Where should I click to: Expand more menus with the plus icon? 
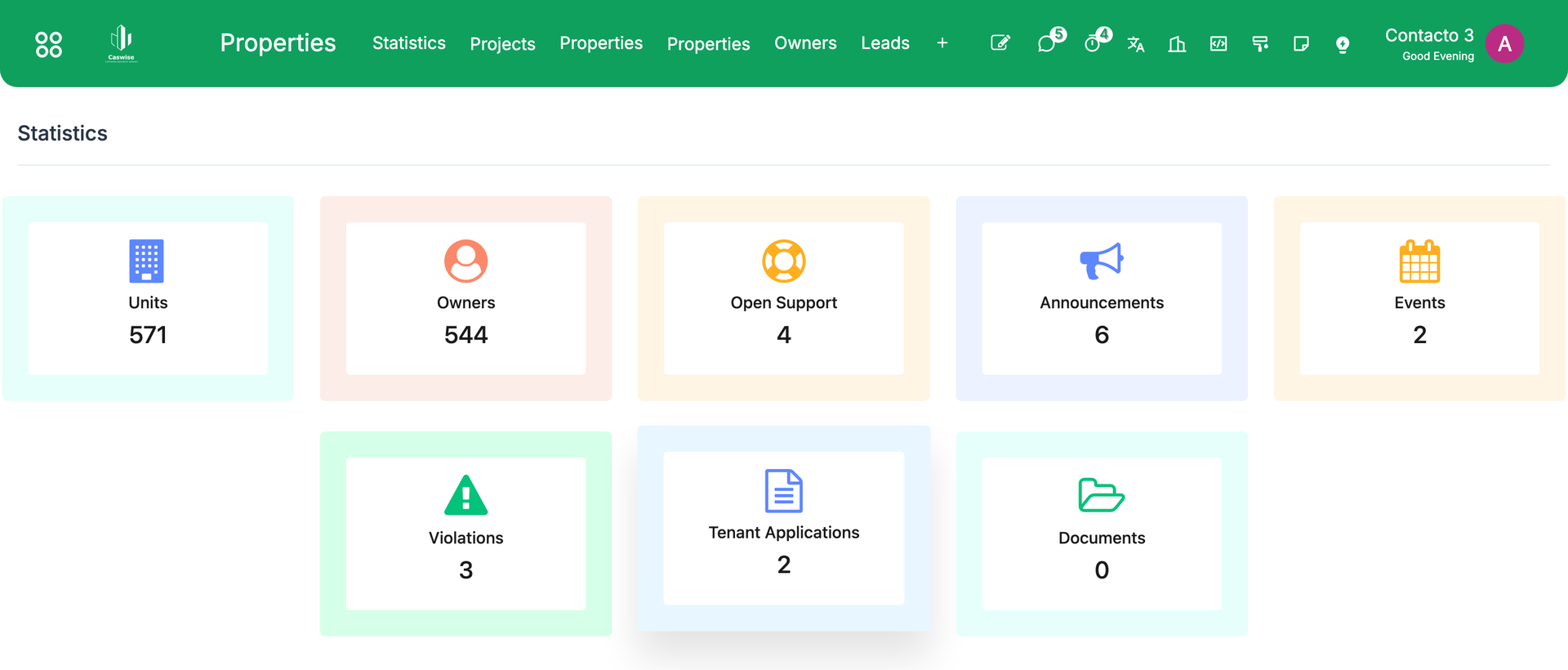pos(942,43)
